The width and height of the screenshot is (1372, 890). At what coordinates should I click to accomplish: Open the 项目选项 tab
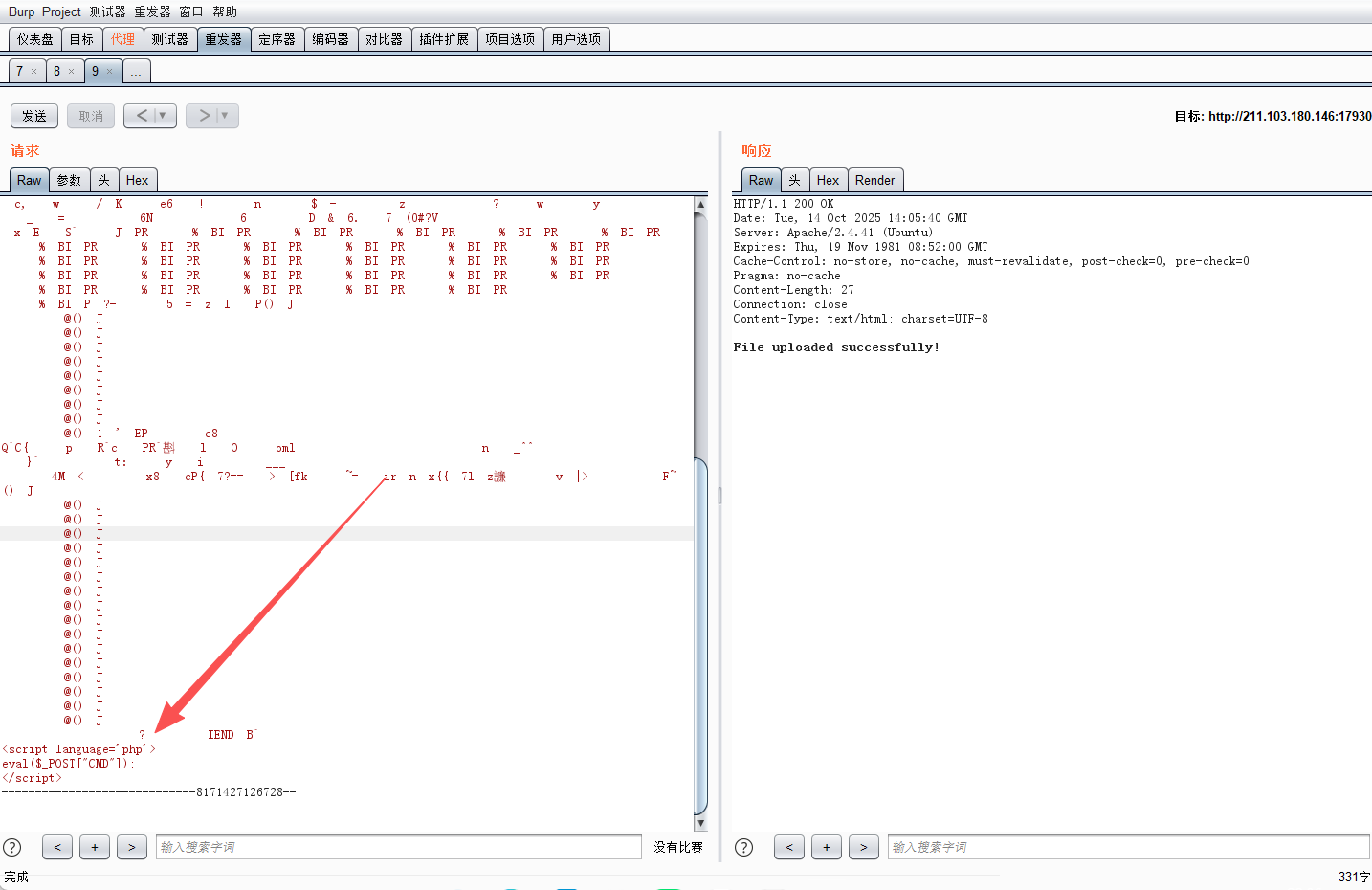click(x=510, y=39)
